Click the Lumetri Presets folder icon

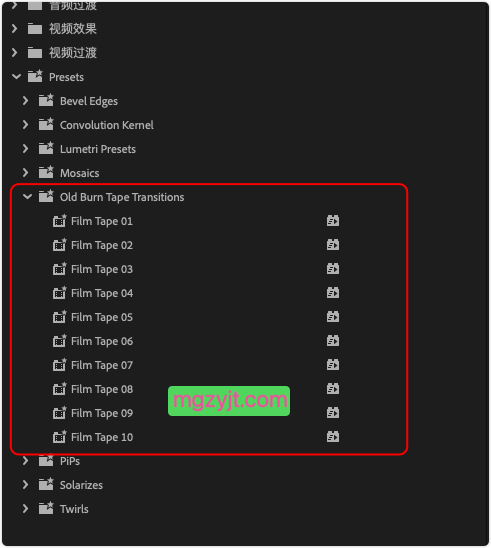pos(46,149)
